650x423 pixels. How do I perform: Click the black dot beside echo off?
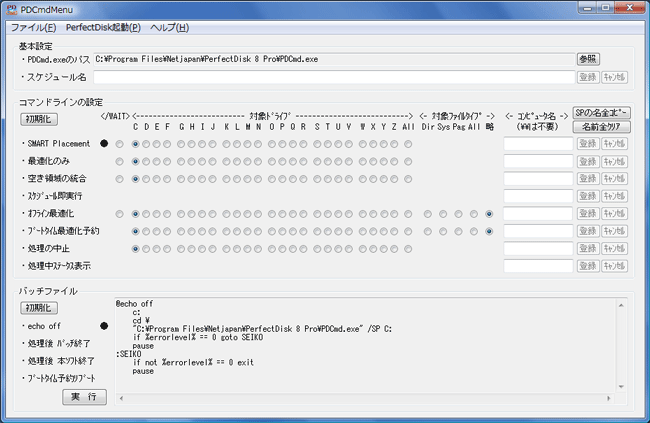tap(103, 326)
